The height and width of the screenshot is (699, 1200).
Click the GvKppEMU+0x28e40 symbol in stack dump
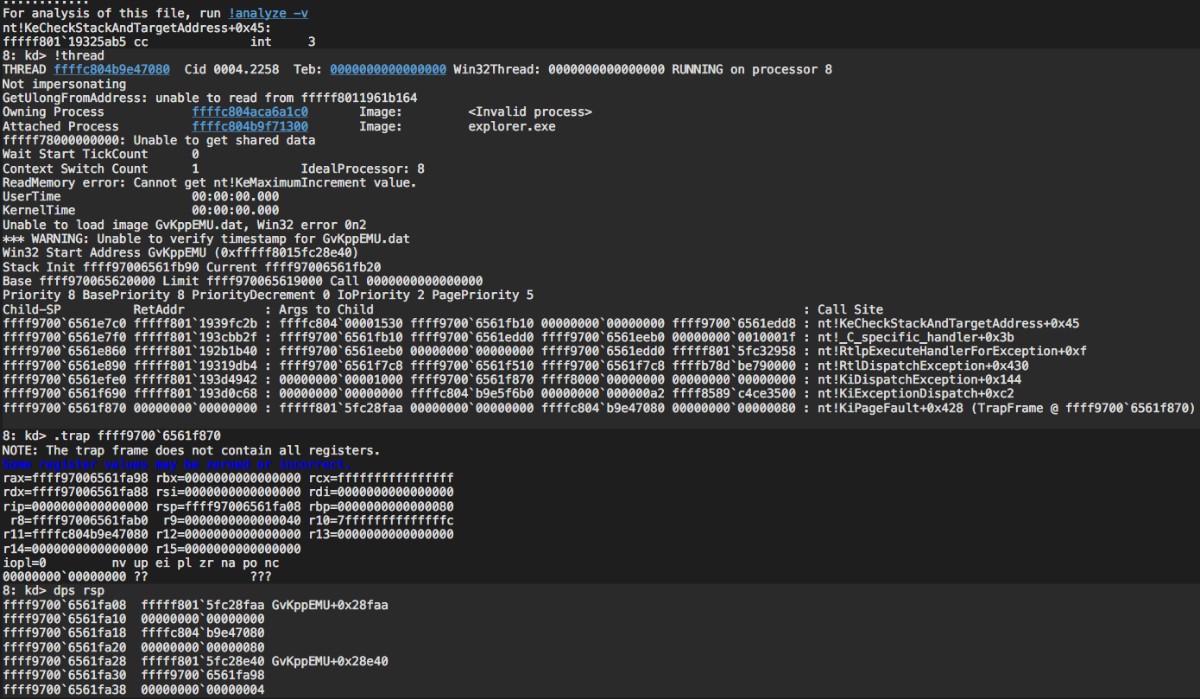(x=329, y=661)
